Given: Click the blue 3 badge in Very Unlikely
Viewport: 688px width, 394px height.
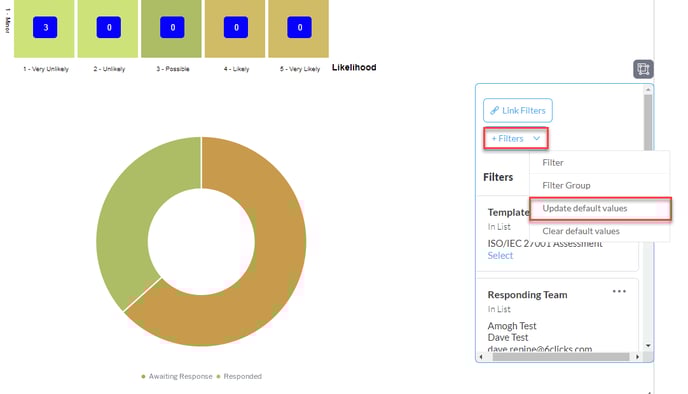Looking at the screenshot, I should point(45,27).
